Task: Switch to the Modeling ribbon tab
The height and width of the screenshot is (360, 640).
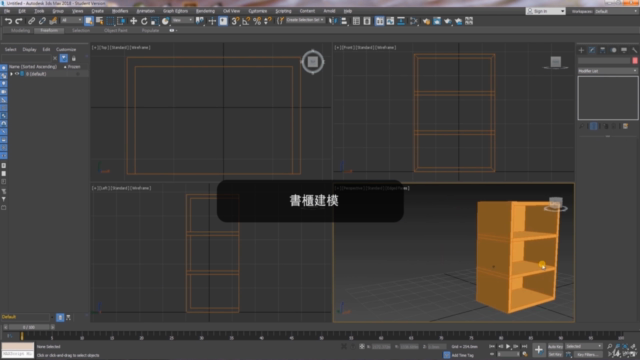Action: [x=20, y=31]
